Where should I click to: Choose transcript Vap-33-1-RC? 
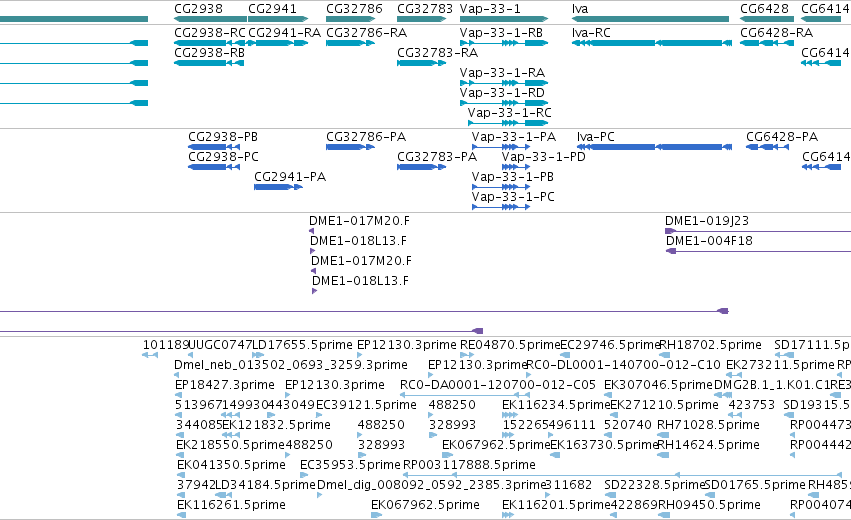[510, 113]
